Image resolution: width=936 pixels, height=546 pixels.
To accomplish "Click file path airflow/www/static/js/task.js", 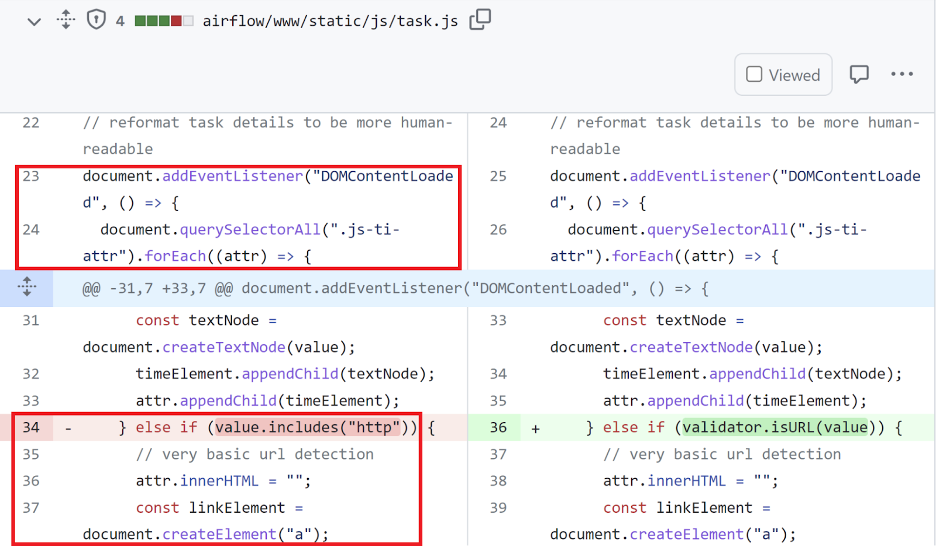I will pos(330,21).
